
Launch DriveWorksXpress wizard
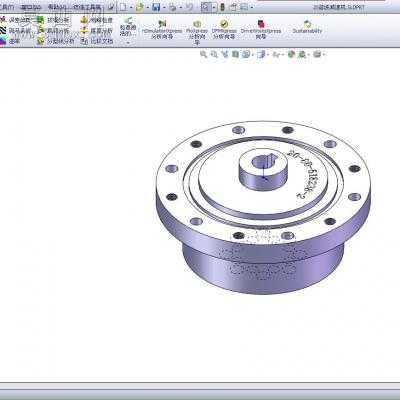point(261,30)
